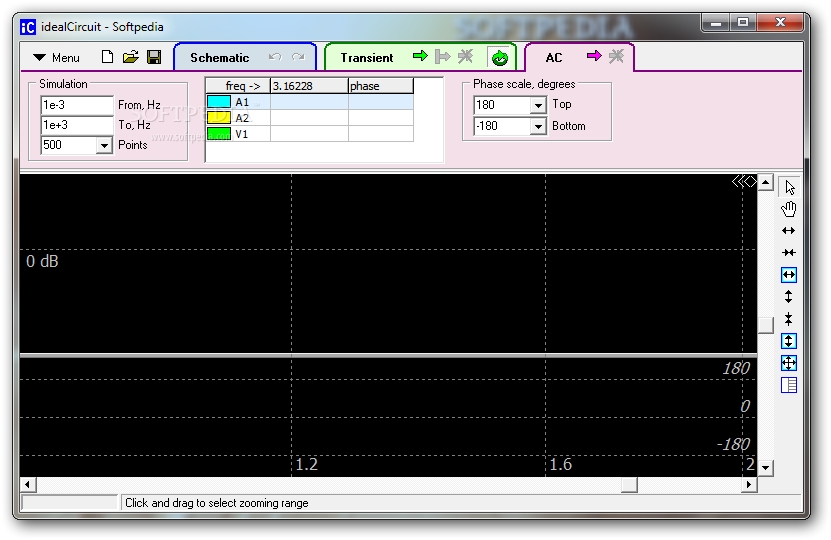Viewport: 831px width, 540px height.
Task: Click the -180 phase axis label on the plot
Action: [x=733, y=444]
